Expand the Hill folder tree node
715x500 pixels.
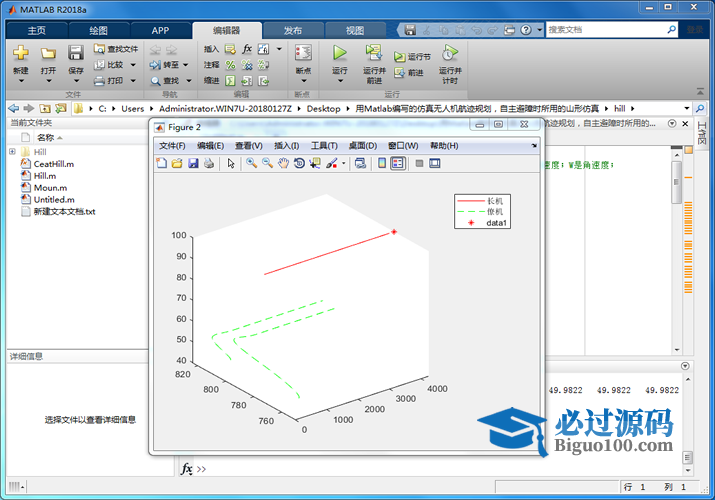click(12, 152)
